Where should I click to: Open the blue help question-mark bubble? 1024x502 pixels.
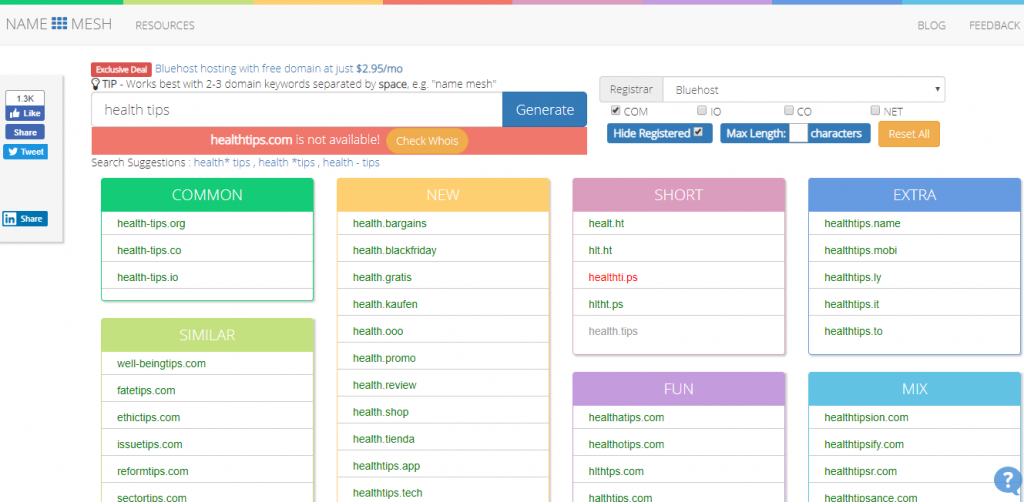(1006, 480)
